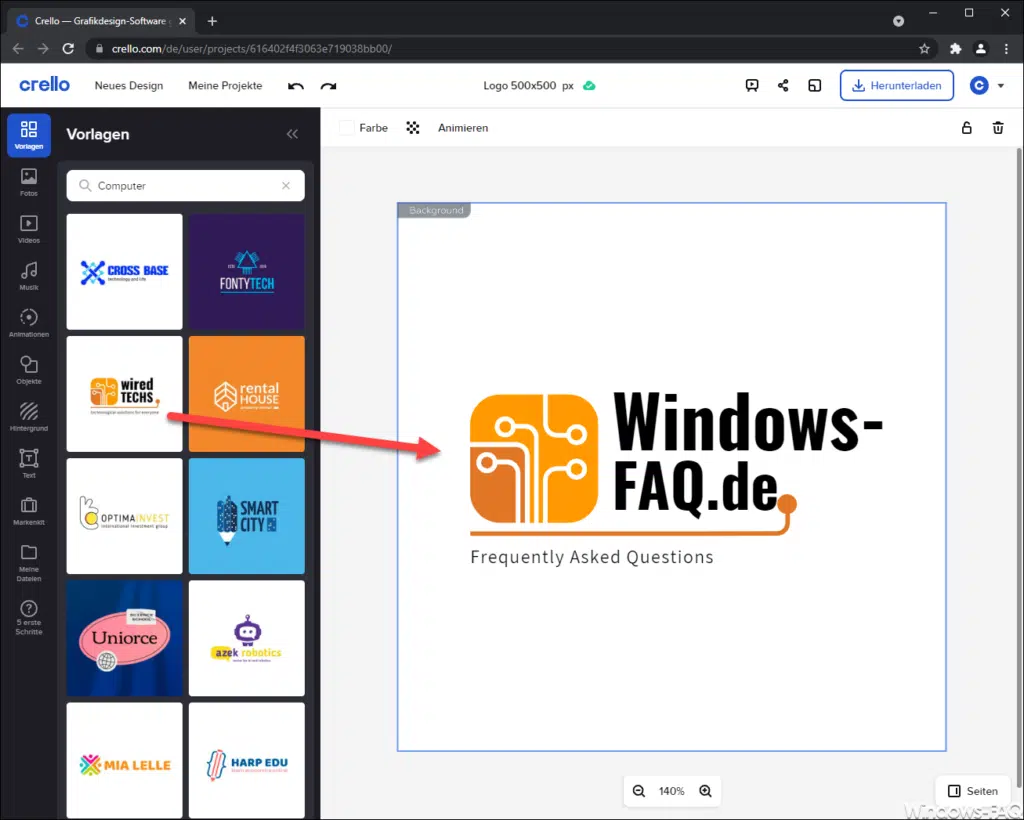Image resolution: width=1024 pixels, height=820 pixels.
Task: Open the browser profile icon
Action: [980, 48]
